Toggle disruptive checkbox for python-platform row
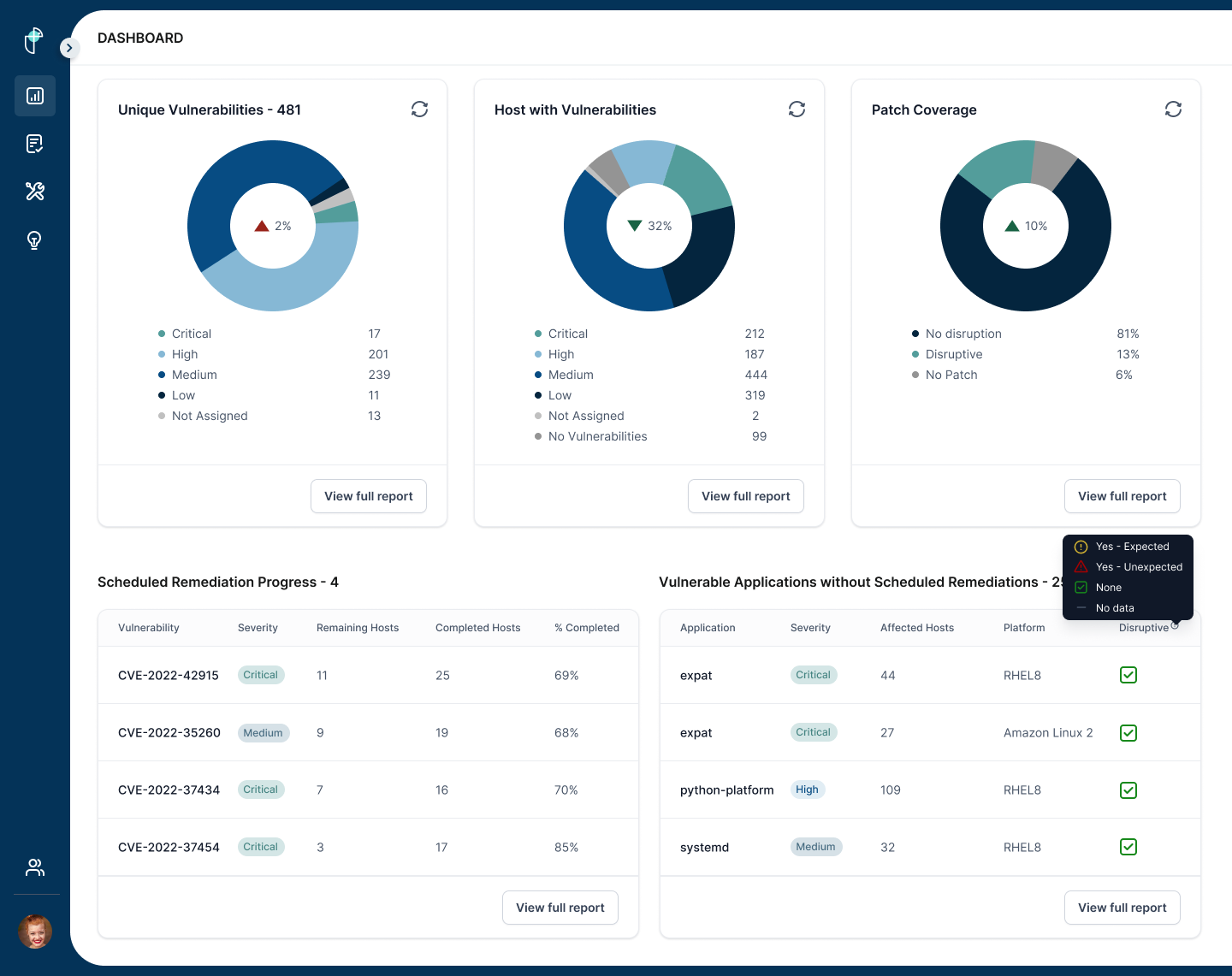This screenshot has height=976, width=1232. [1128, 790]
